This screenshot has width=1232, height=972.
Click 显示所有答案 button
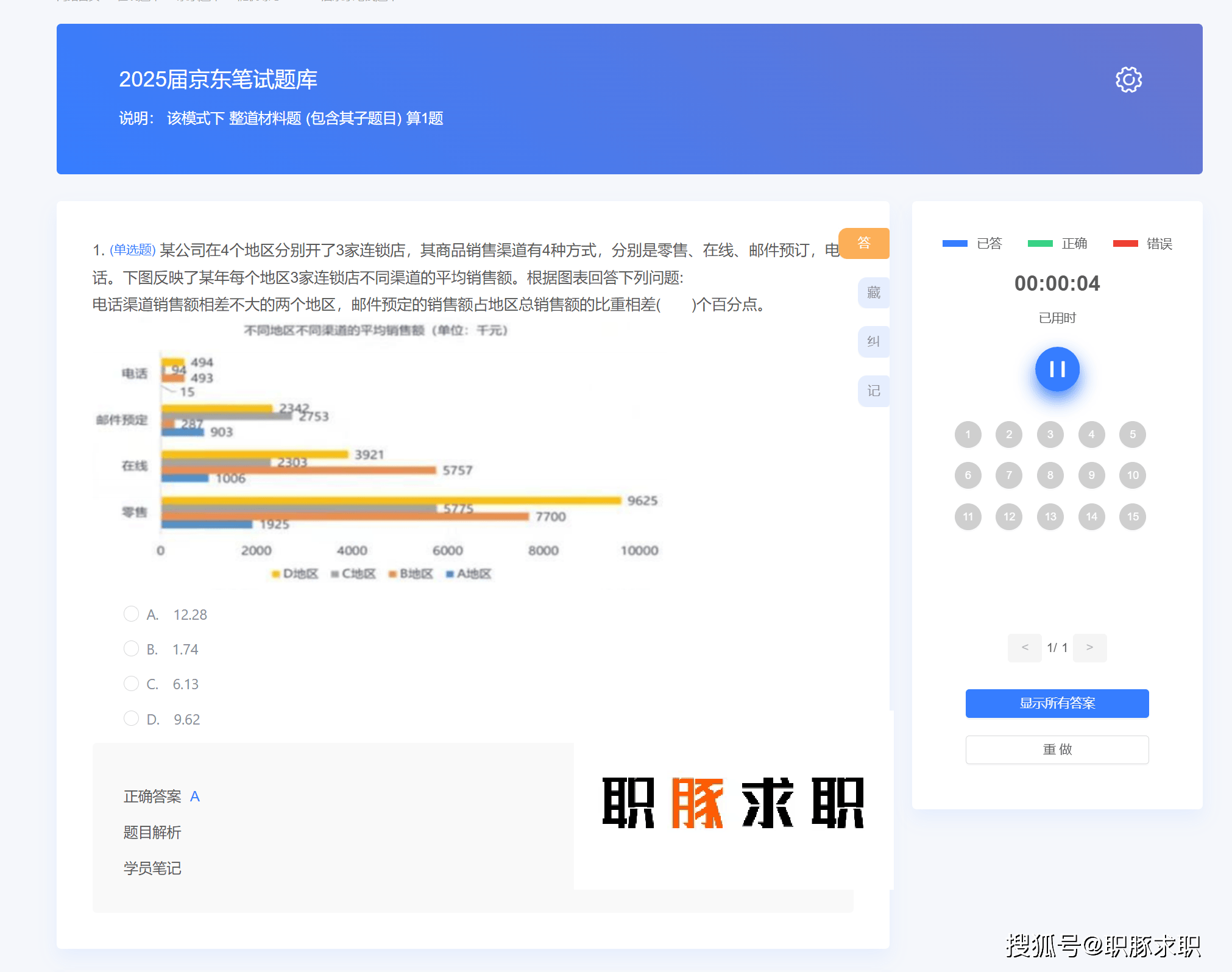(x=1057, y=703)
